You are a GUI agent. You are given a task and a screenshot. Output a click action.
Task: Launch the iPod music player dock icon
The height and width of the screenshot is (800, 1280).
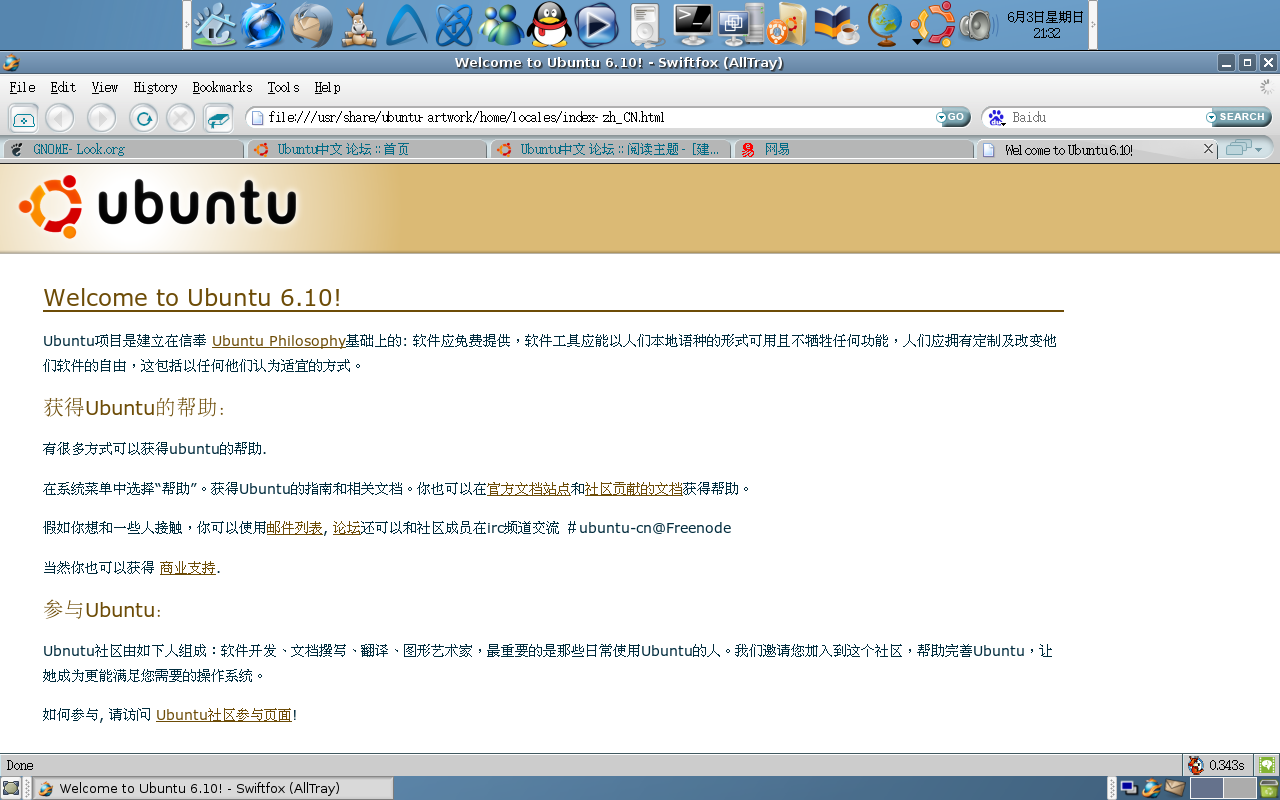(646, 25)
